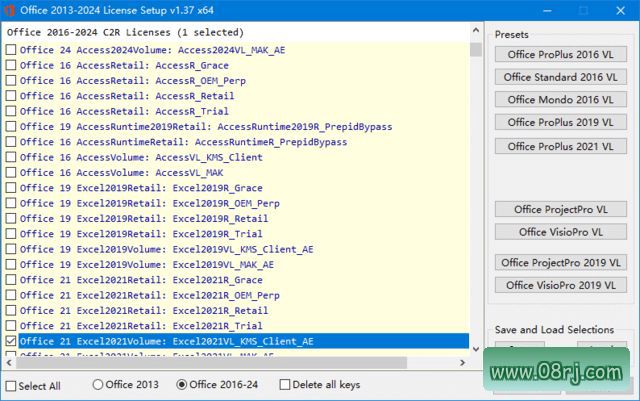Click the license list scroll up arrow
Viewport: 640px width, 401px height.
(x=476, y=30)
